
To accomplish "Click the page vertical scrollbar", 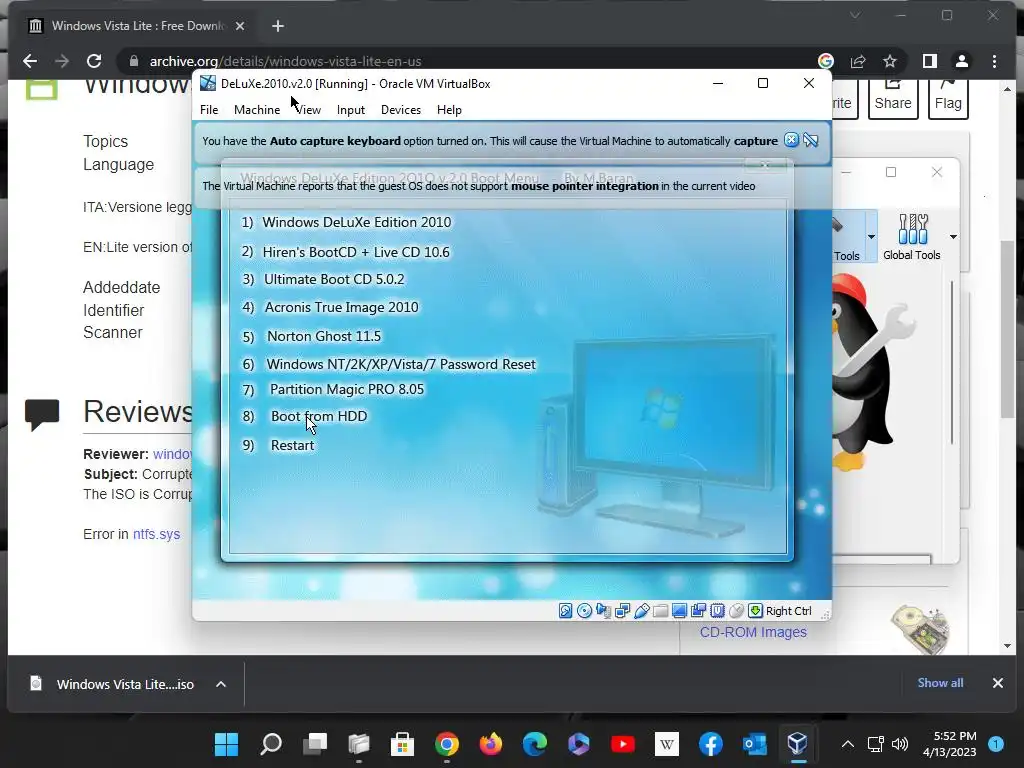I will click(x=1008, y=330).
